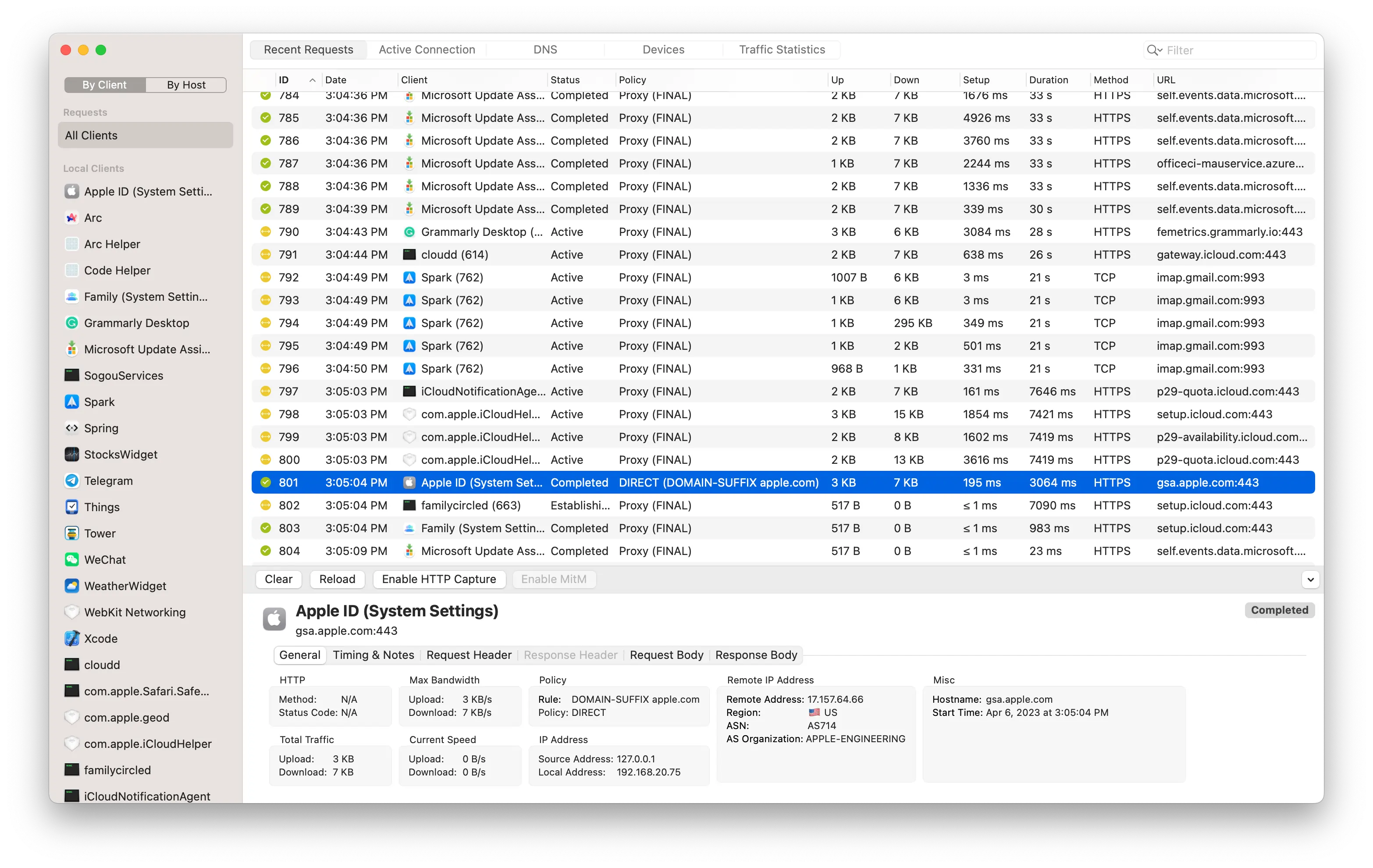Switch to the DNS tab

pyautogui.click(x=545, y=50)
